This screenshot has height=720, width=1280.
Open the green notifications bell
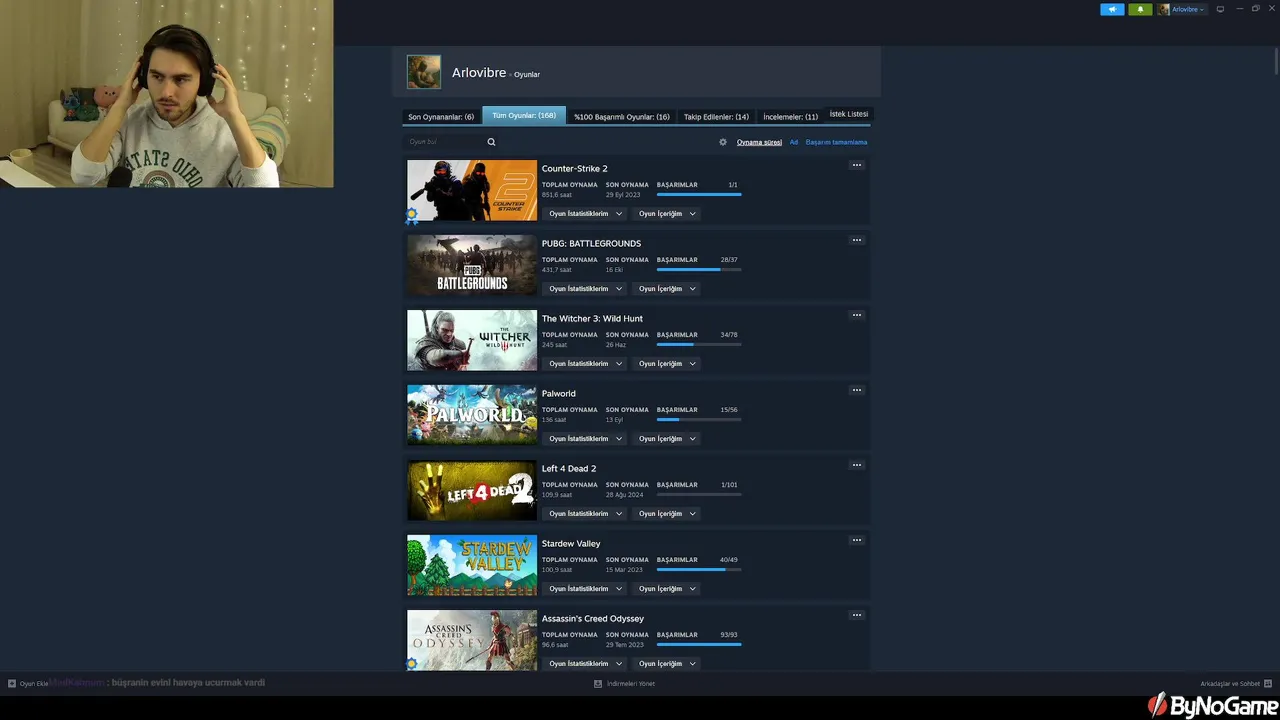coord(1140,9)
